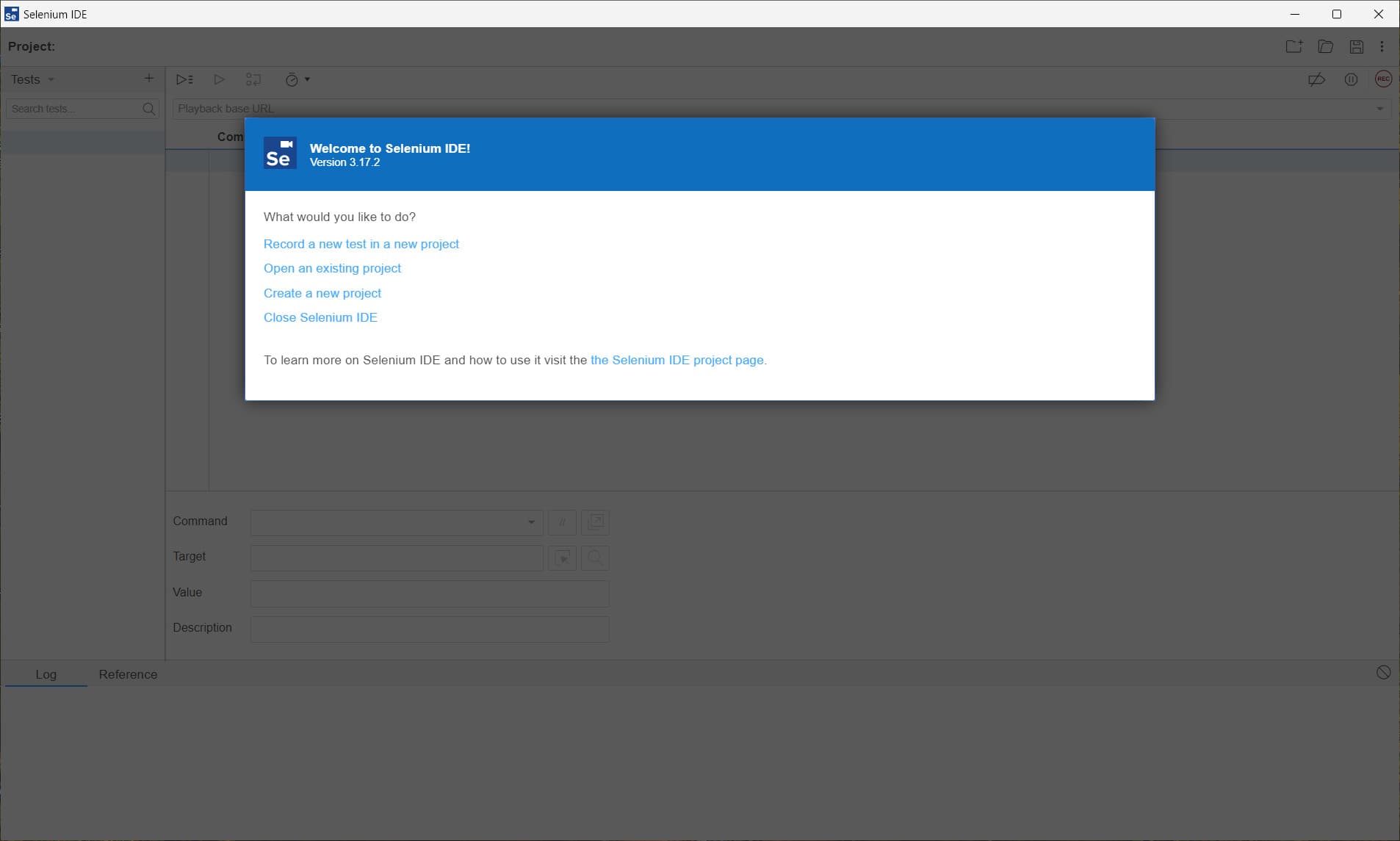Image resolution: width=1400 pixels, height=841 pixels.
Task: Toggle the enable/disable command button
Action: pyautogui.click(x=562, y=522)
